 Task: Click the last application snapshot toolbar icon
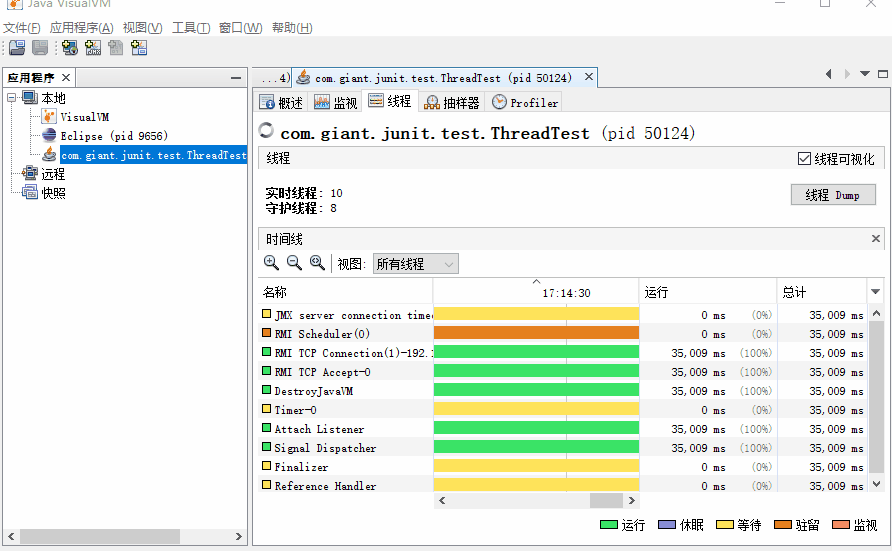pyautogui.click(x=139, y=48)
